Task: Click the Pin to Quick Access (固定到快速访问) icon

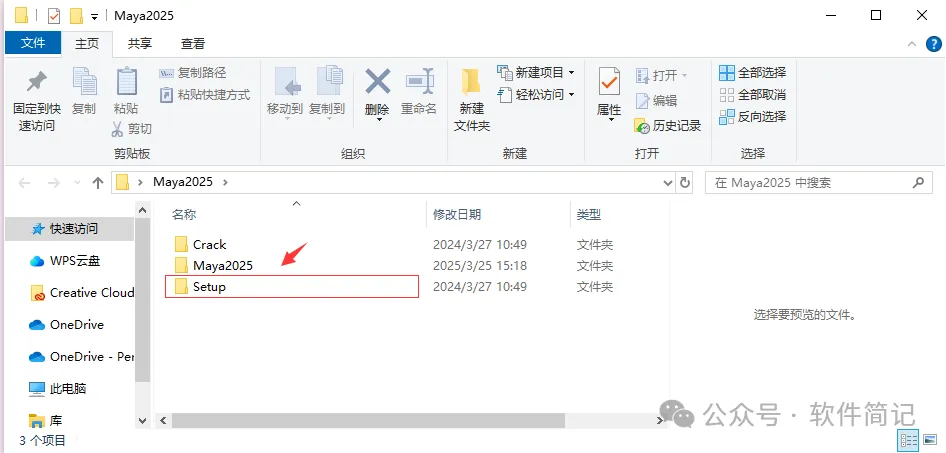Action: coord(37,82)
